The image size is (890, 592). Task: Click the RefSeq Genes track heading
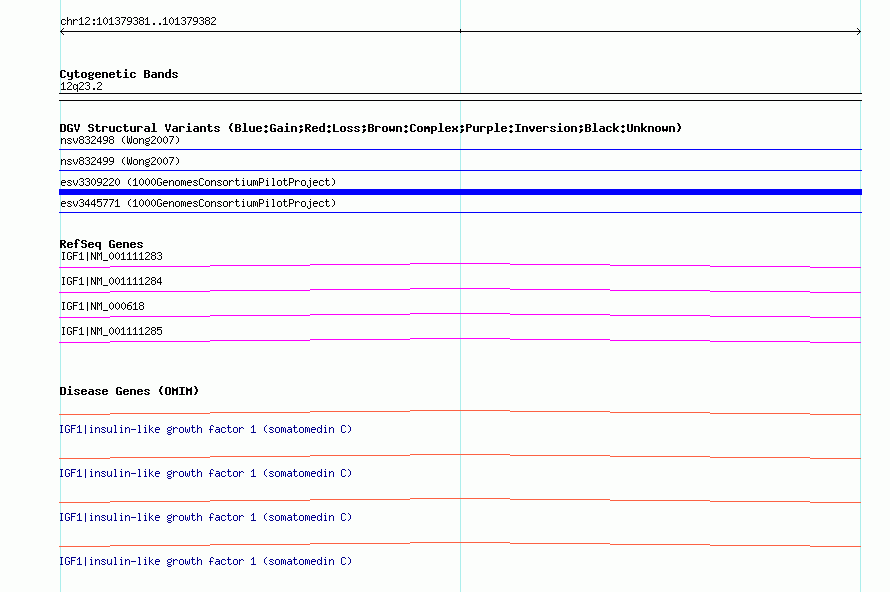point(101,244)
